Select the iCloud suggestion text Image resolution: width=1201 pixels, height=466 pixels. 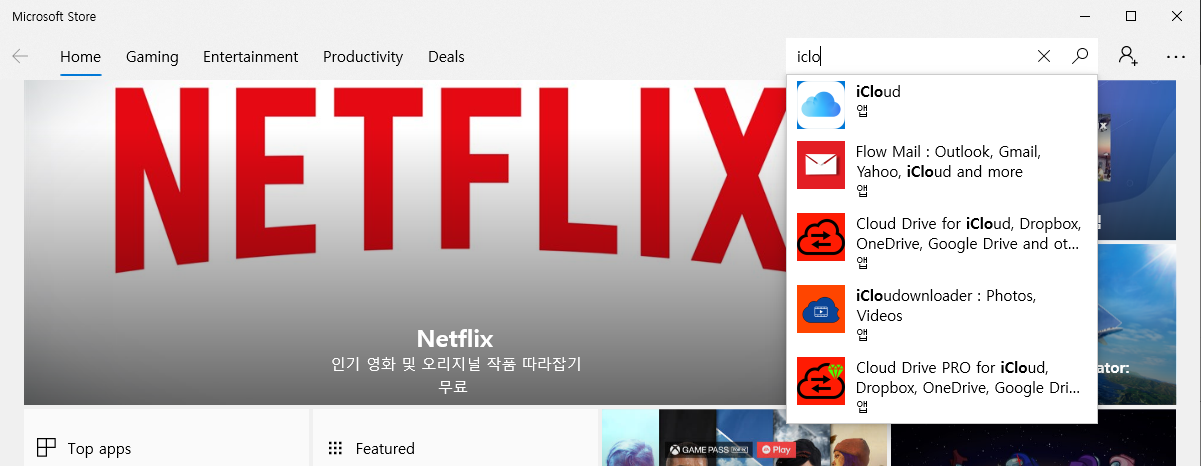tap(878, 91)
